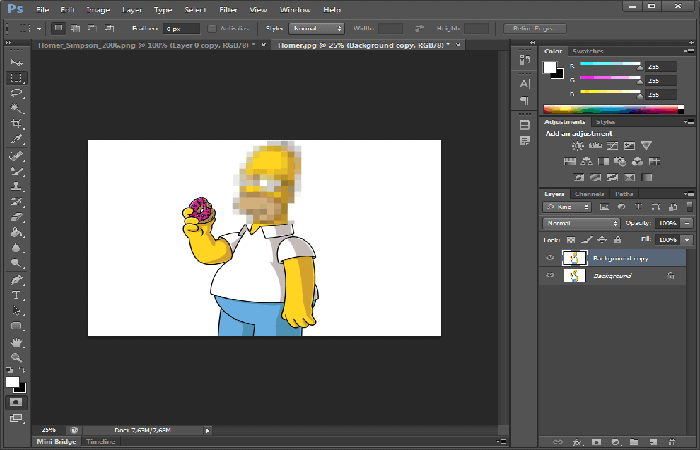
Task: Switch to the Swatches tab
Action: (x=588, y=51)
